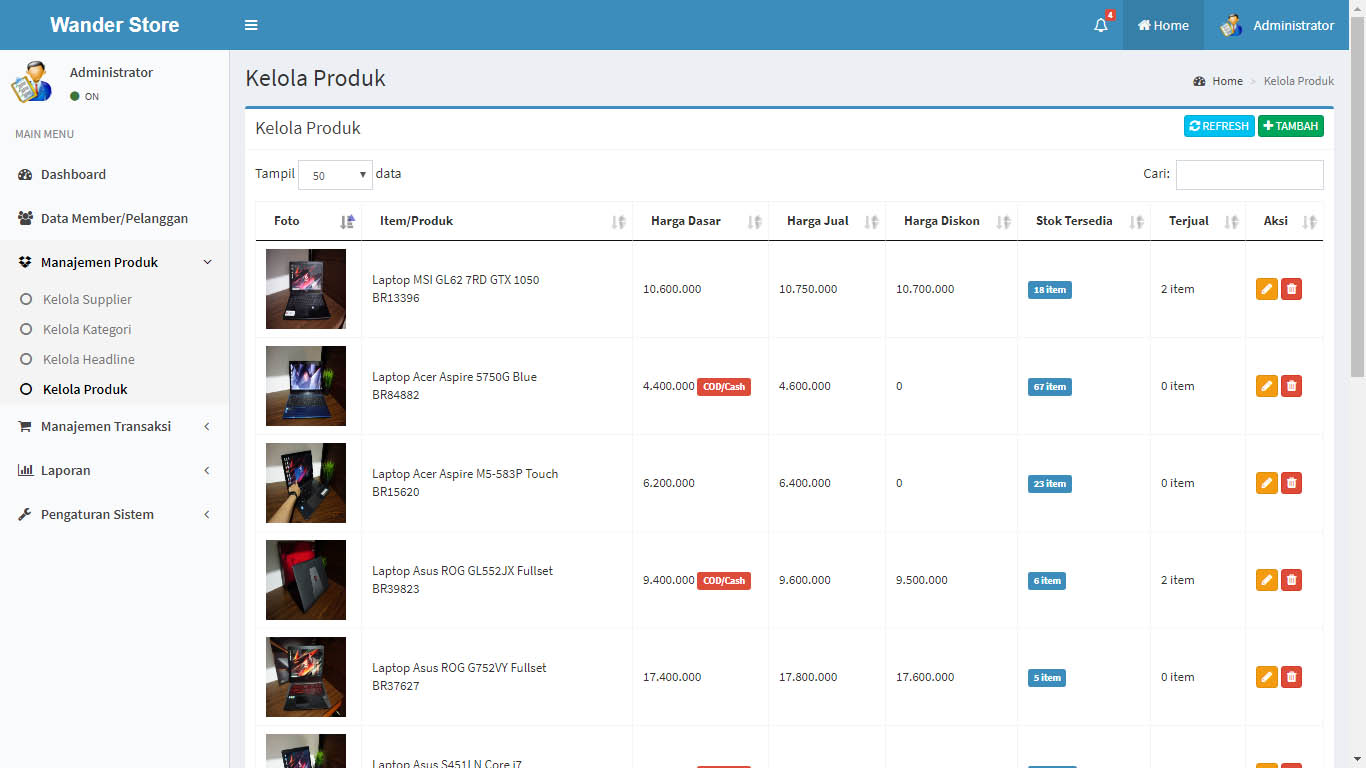Follow the Home breadcrumb link

[1227, 81]
